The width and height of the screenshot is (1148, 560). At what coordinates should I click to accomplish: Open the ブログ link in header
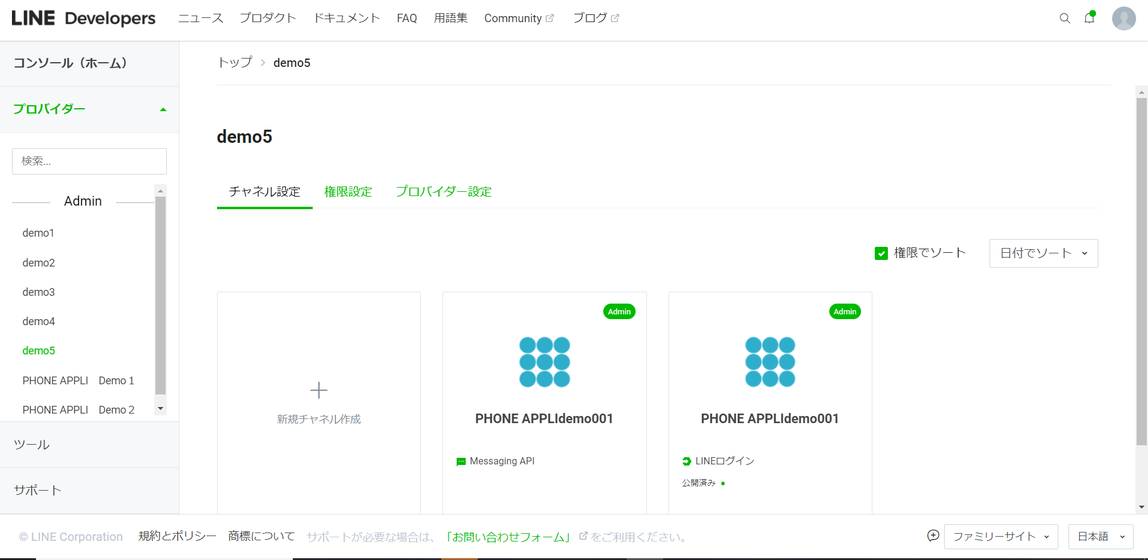590,18
